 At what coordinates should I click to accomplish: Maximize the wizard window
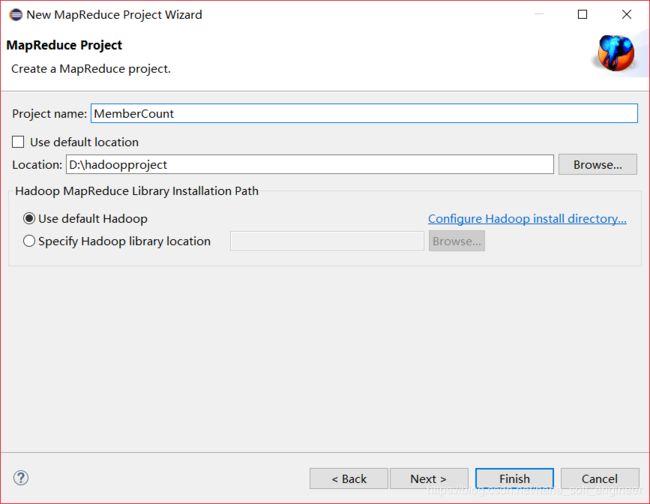582,15
